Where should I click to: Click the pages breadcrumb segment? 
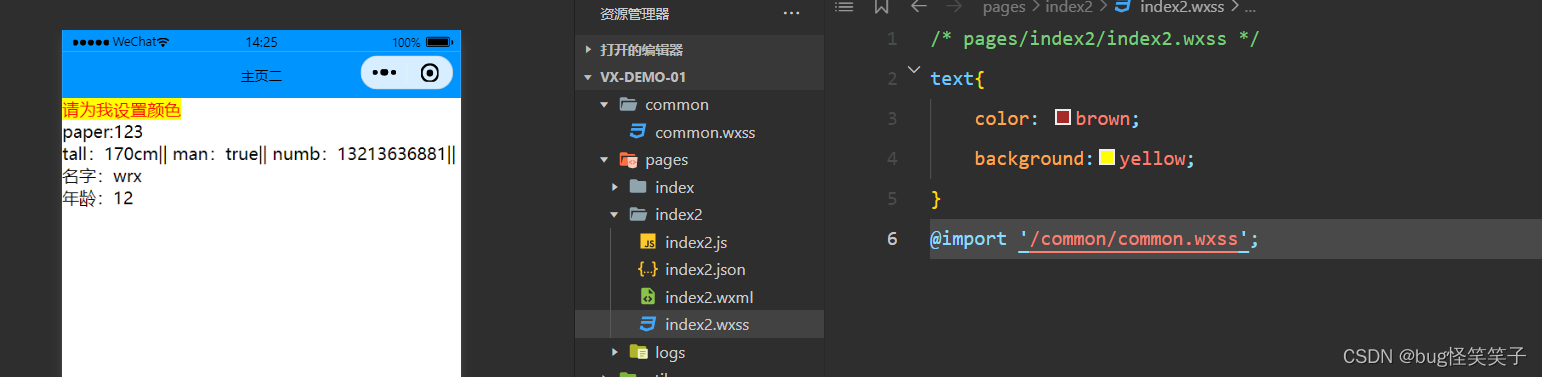pyautogui.click(x=1004, y=7)
